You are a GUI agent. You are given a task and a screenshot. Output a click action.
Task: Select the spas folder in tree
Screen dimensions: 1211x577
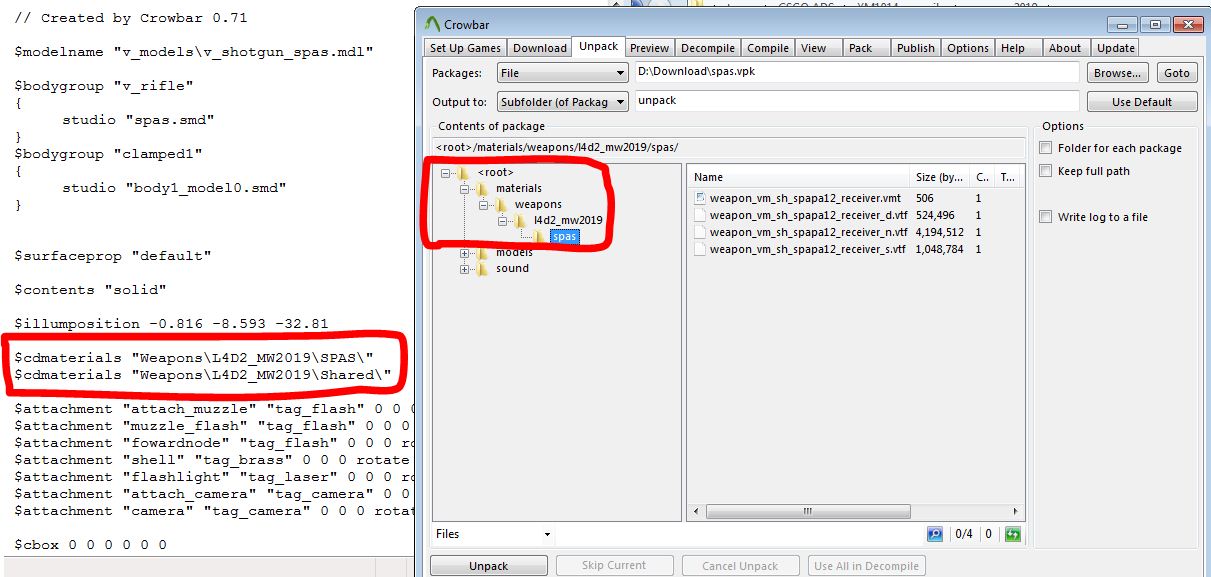565,237
